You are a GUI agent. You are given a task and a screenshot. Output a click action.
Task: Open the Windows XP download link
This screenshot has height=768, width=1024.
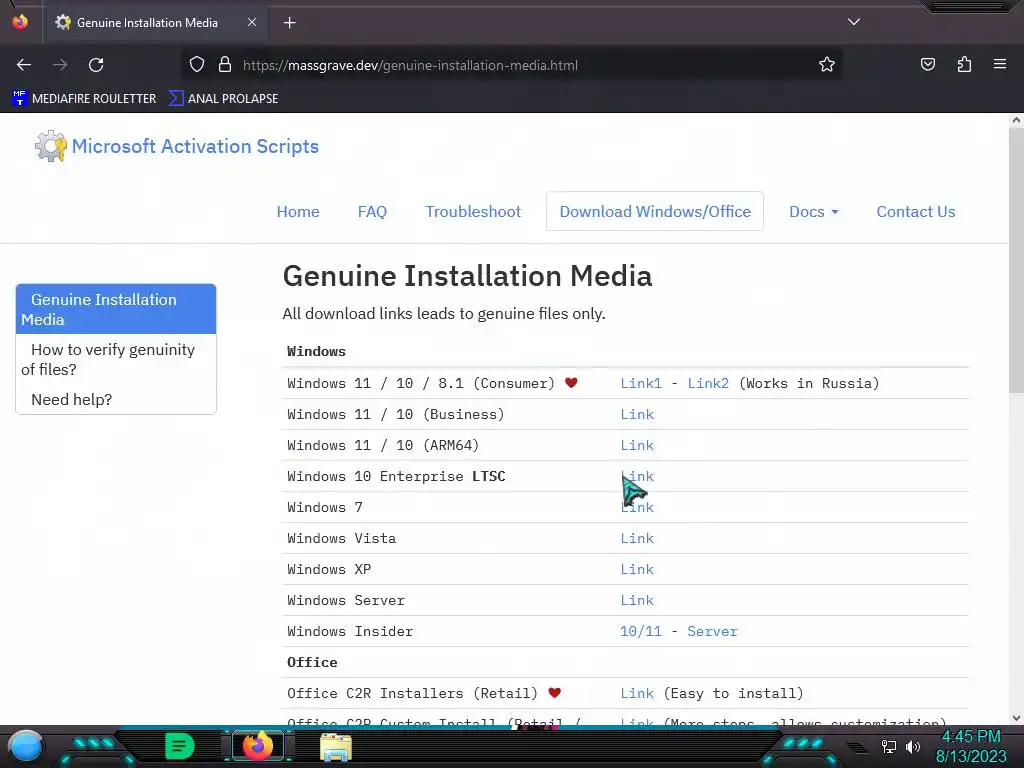point(637,569)
